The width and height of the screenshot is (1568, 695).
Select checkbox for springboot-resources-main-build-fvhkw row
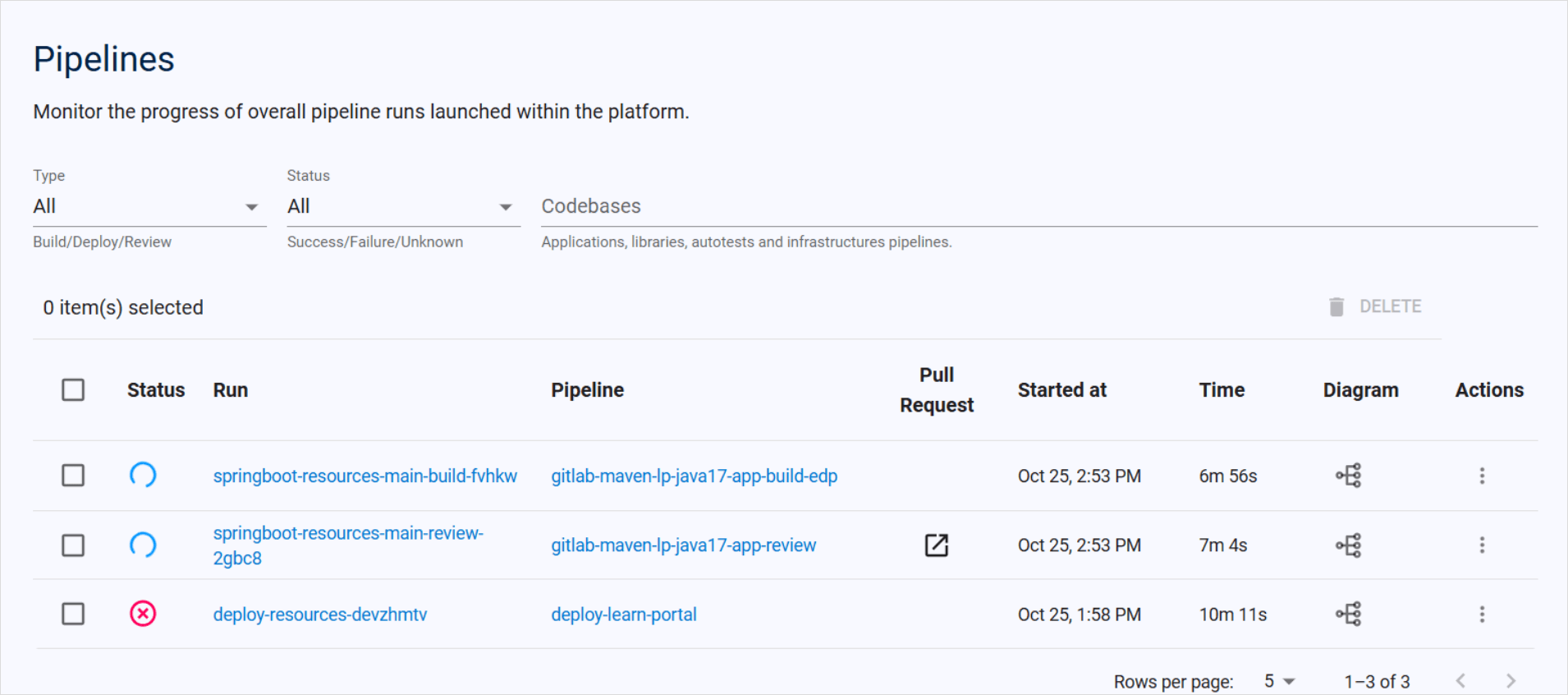(73, 476)
